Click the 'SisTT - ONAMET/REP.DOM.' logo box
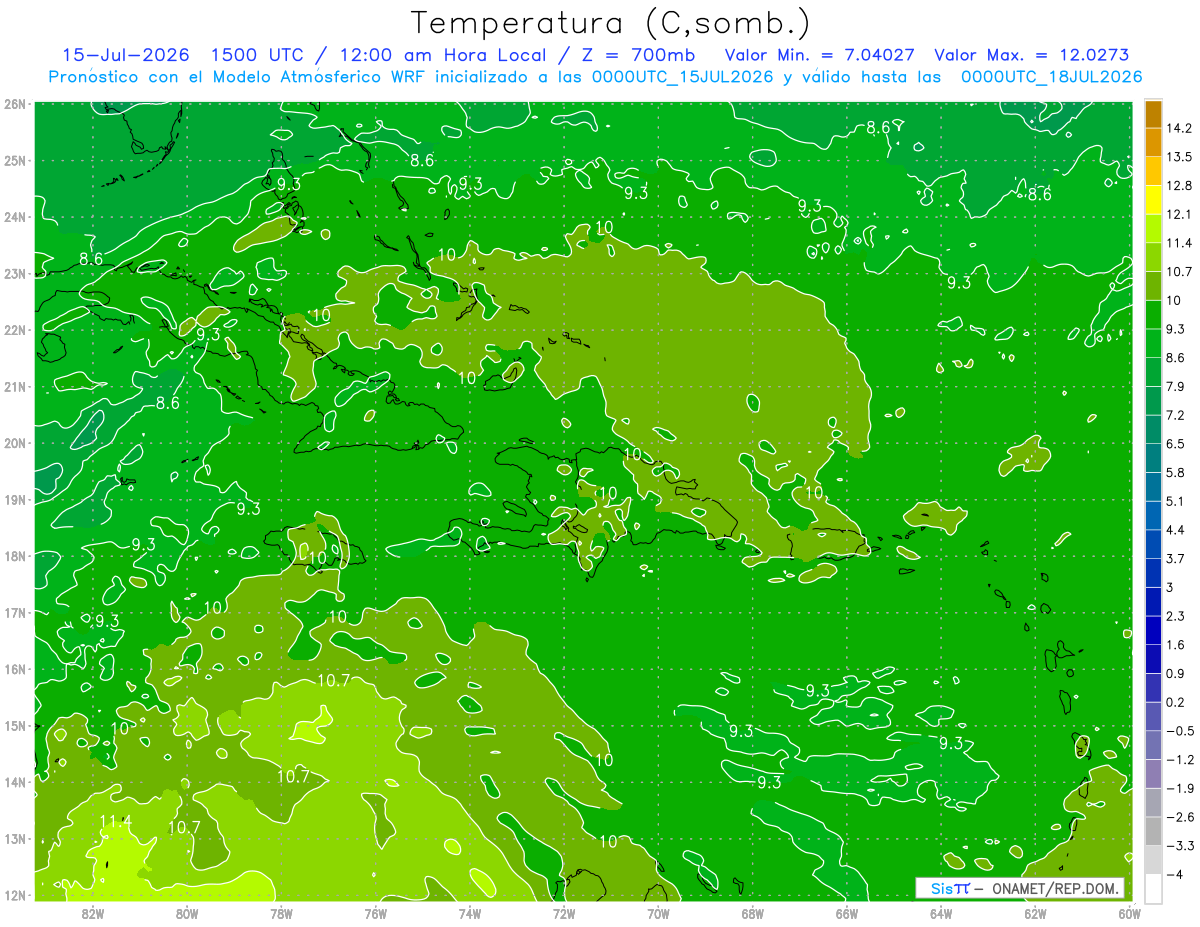 point(1020,888)
